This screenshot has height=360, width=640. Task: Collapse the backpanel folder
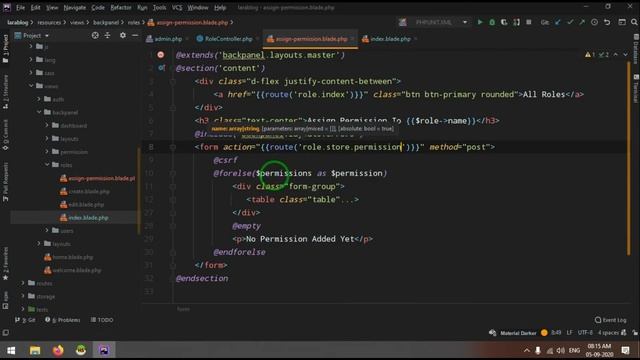click(x=39, y=112)
